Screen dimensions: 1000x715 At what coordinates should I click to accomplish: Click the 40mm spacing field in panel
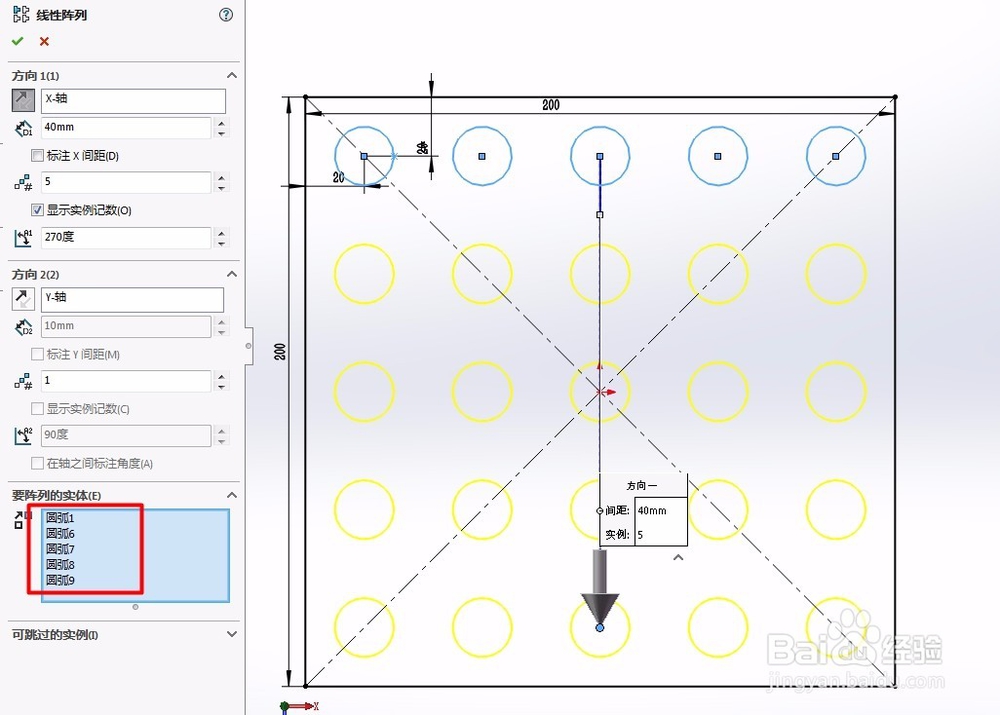pyautogui.click(x=126, y=128)
